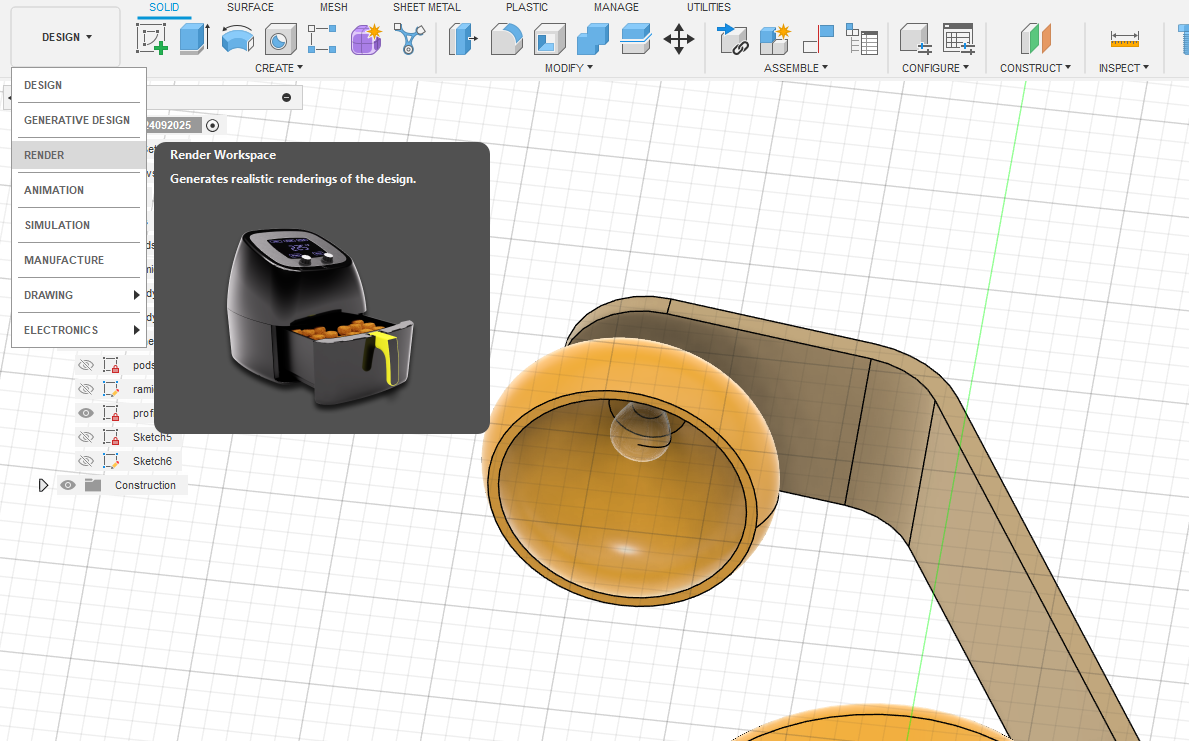This screenshot has width=1189, height=741.
Task: Open the CREATE dropdown menu
Action: click(279, 68)
